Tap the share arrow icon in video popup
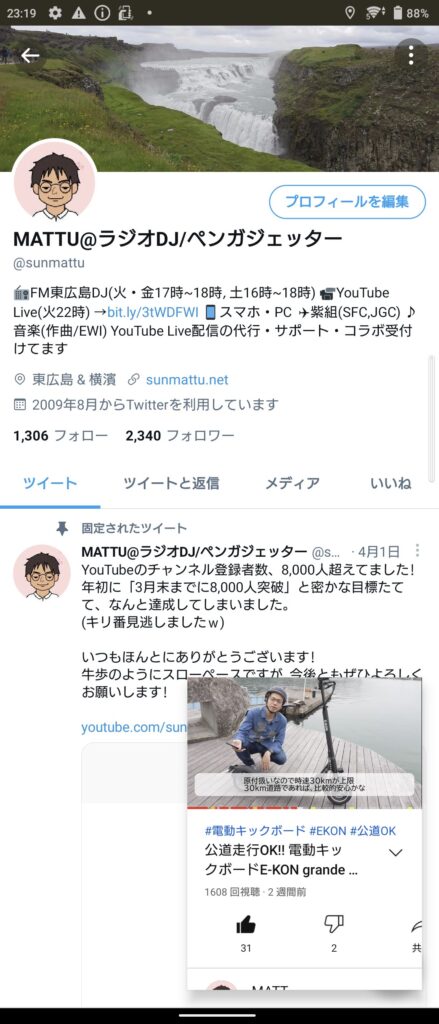Viewport: 439px width, 1024px height. pyautogui.click(x=415, y=926)
